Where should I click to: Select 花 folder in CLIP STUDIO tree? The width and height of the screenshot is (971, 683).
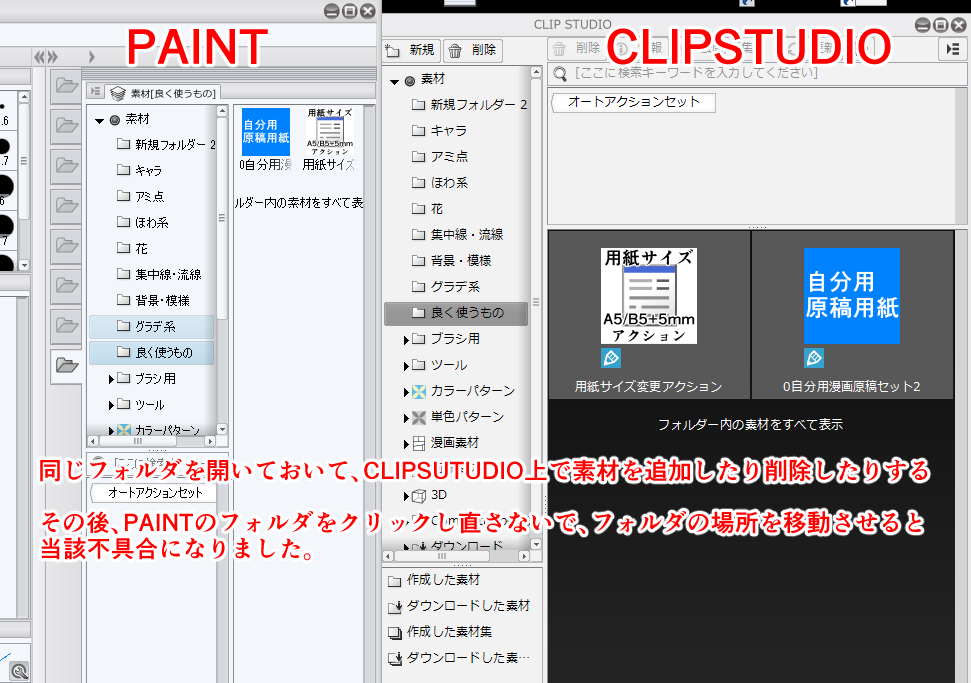point(427,209)
